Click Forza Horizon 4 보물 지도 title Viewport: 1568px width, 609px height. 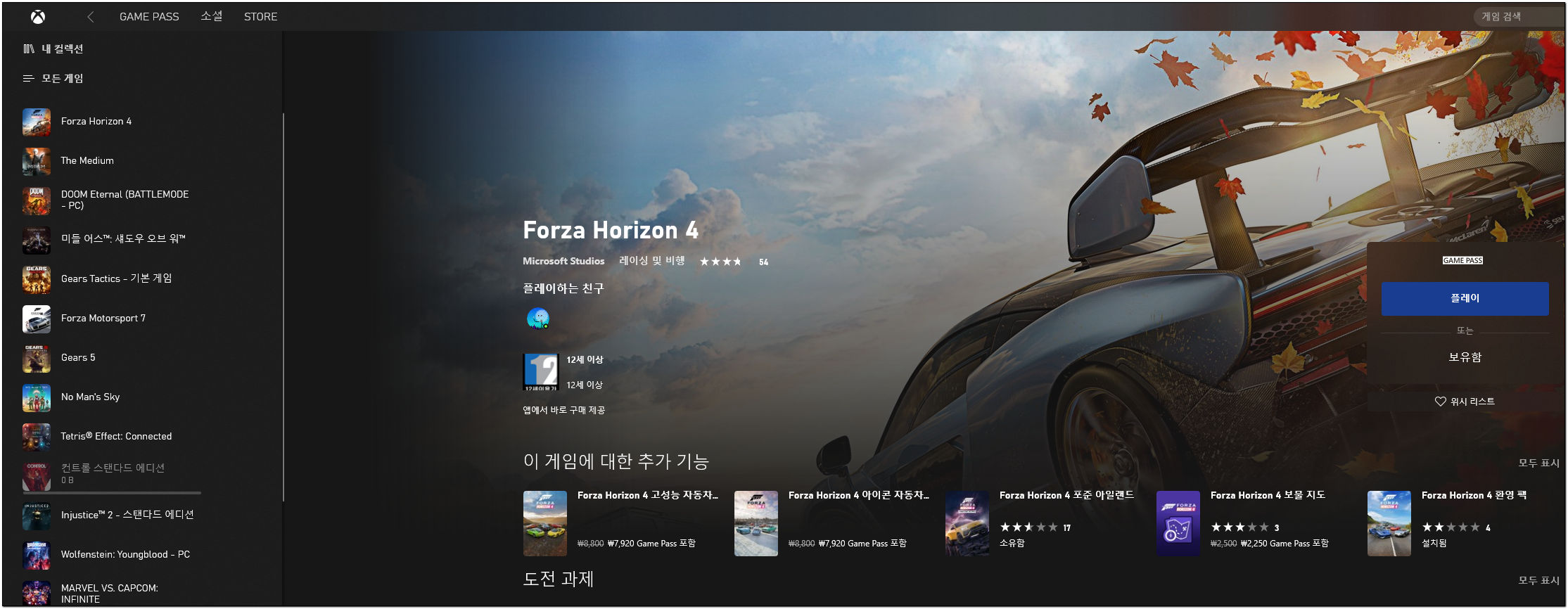(1268, 495)
